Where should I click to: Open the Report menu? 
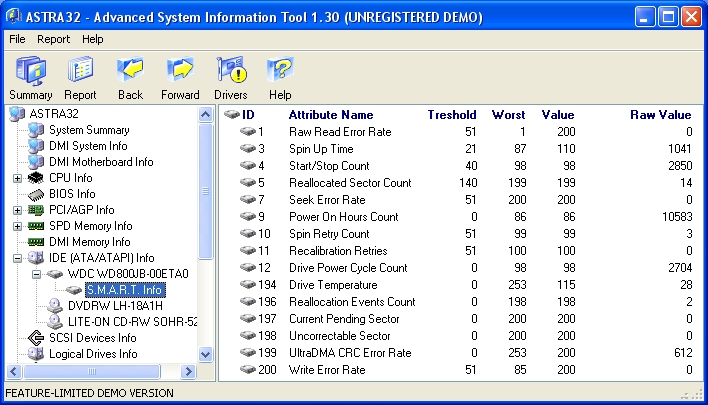click(x=53, y=39)
